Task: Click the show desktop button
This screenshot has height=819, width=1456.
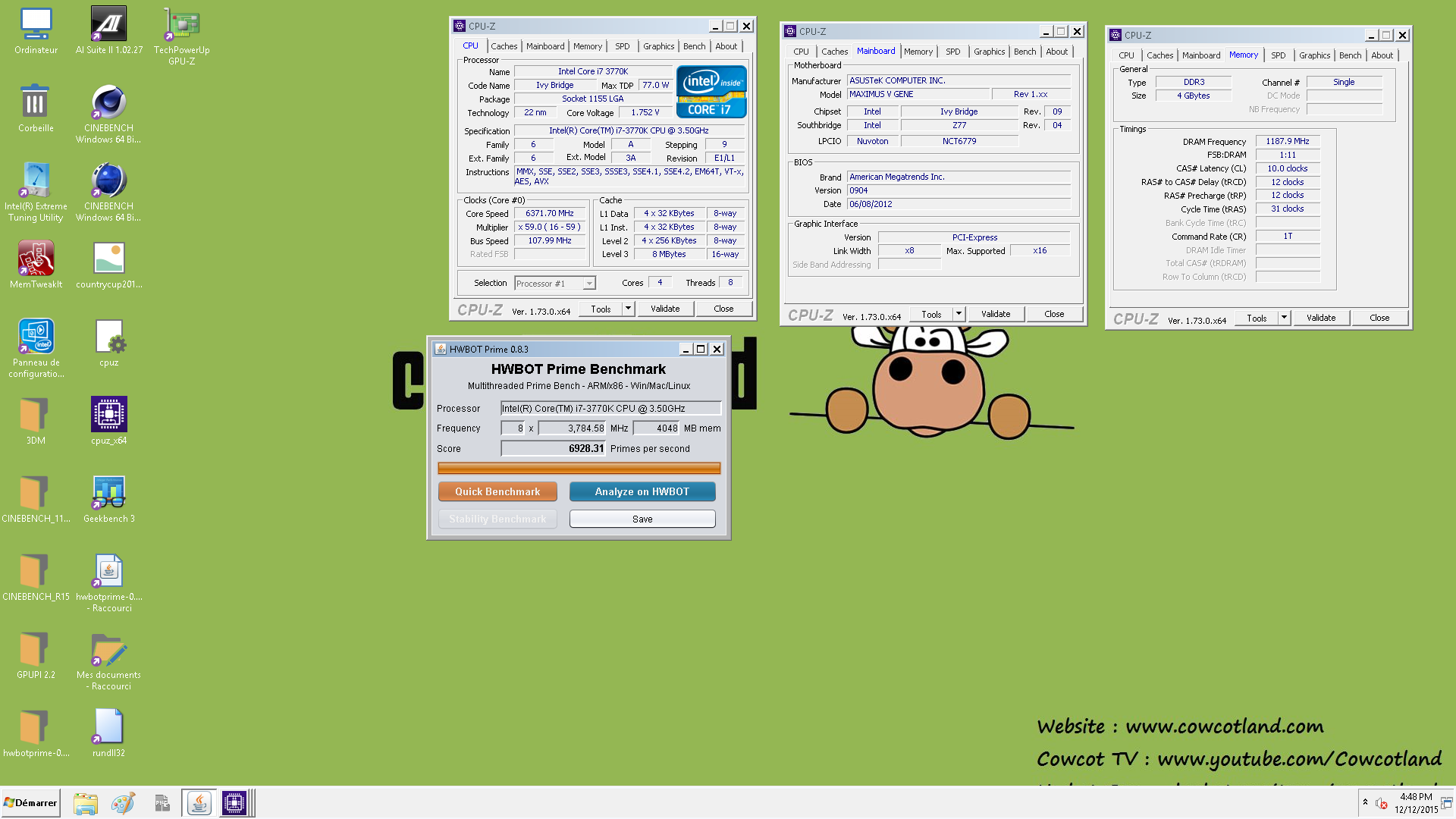Action: pos(1447,803)
